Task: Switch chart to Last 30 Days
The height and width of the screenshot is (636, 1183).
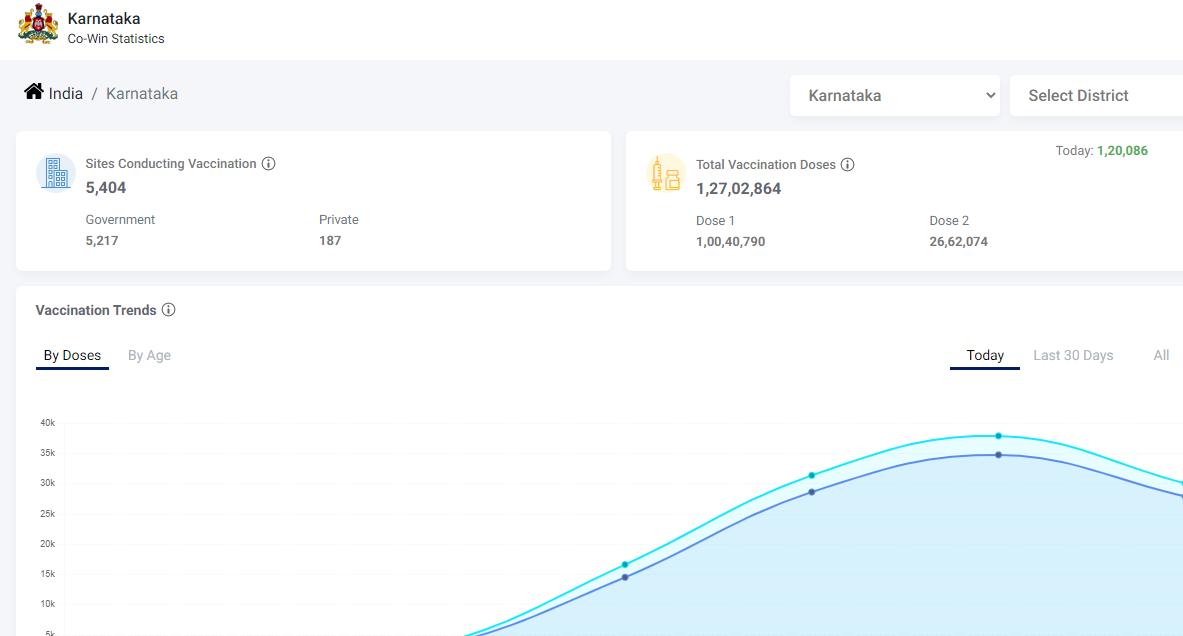Action: (x=1072, y=355)
